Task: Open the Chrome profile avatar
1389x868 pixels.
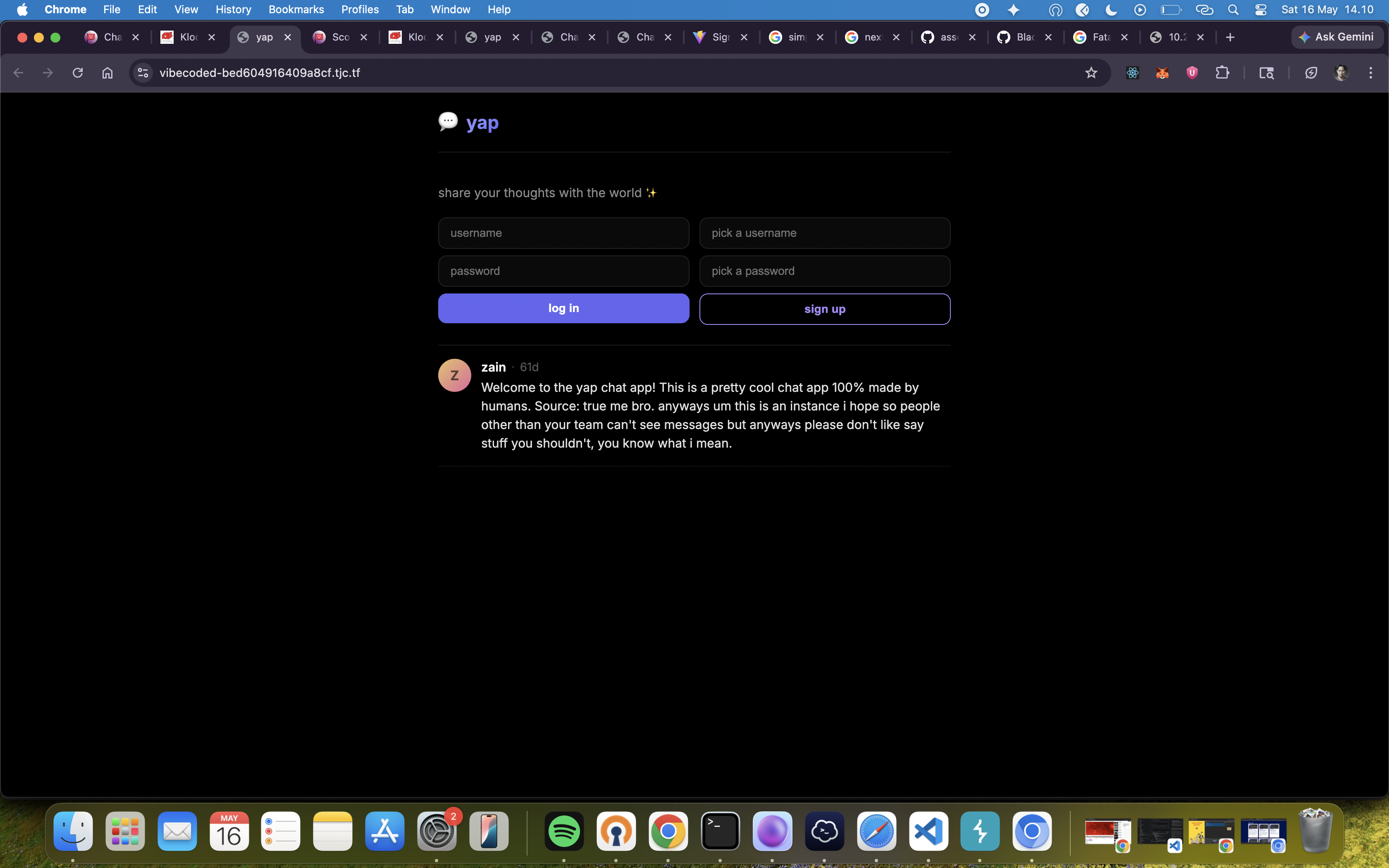Action: click(x=1341, y=73)
